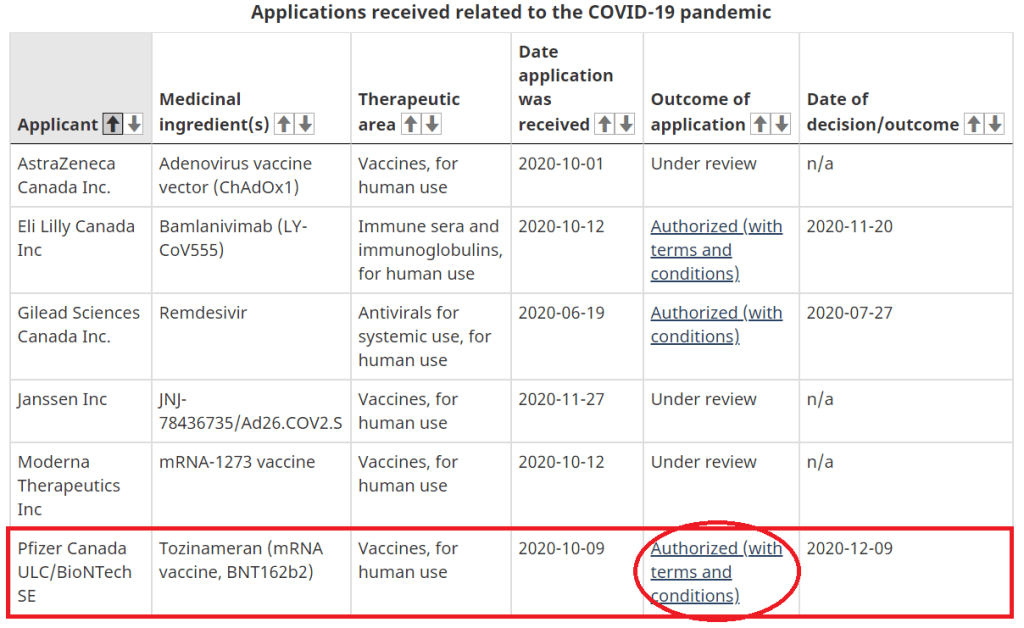This screenshot has height=628, width=1024.
Task: Sort Applicant column ascending
Action: (x=114, y=125)
